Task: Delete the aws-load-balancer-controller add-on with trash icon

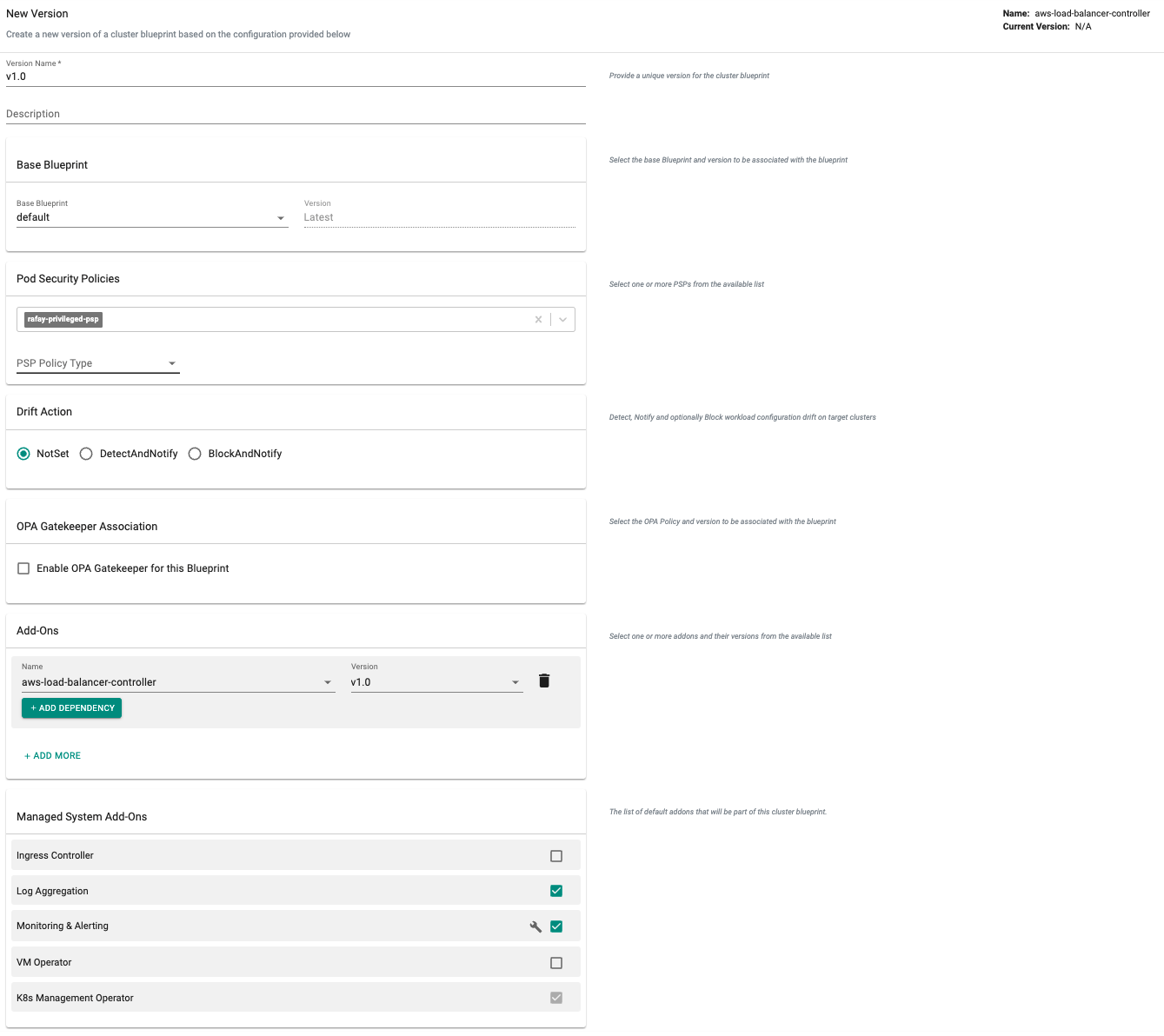Action: (544, 681)
